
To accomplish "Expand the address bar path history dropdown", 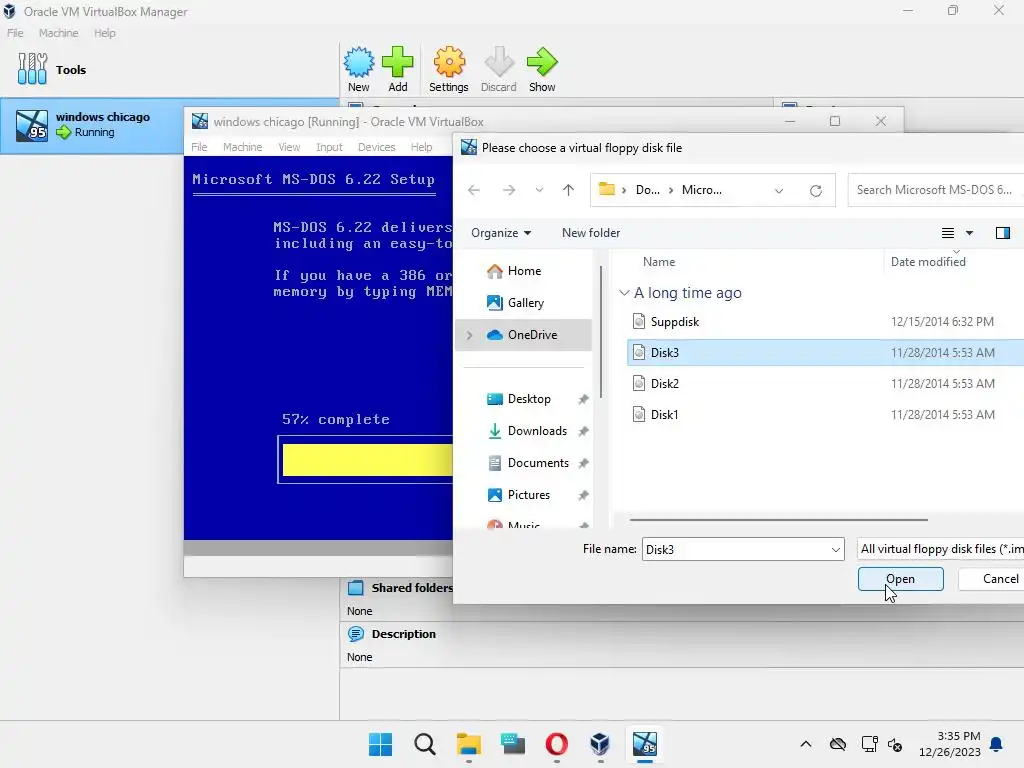I will pyautogui.click(x=778, y=191).
